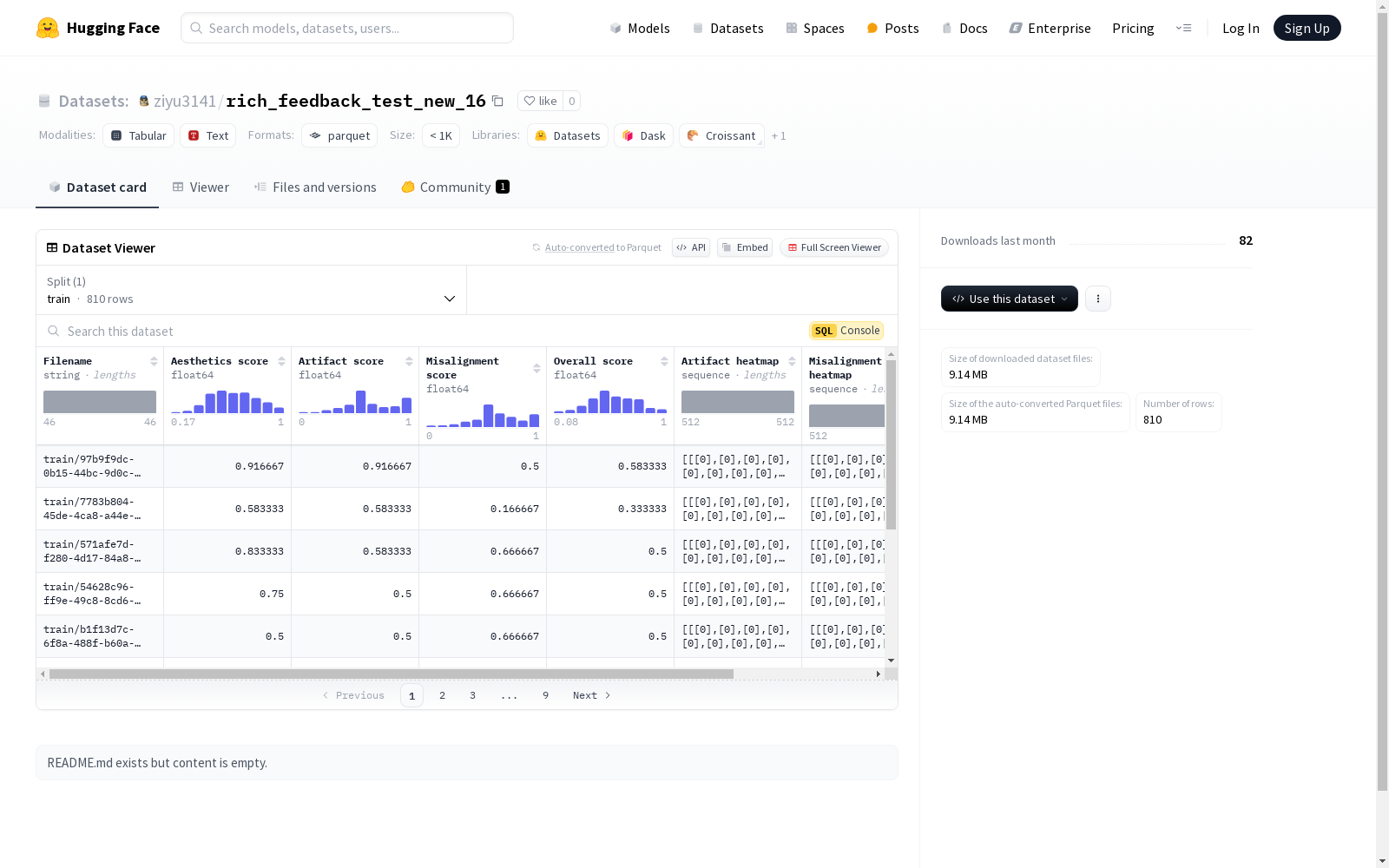This screenshot has width=1389, height=868.
Task: Click the Hugging Face logo icon
Action: tap(48, 28)
